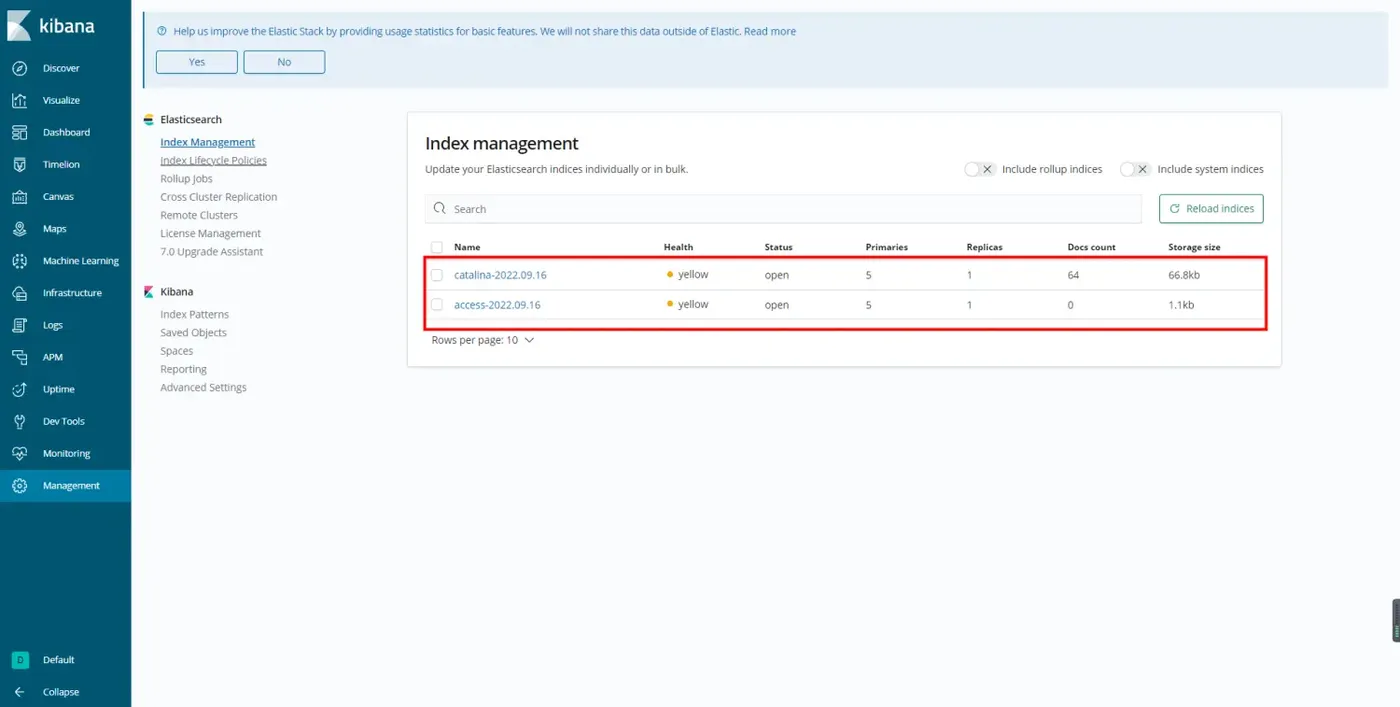The width and height of the screenshot is (1400, 707).
Task: Sort by the Name column header
Action: [467, 247]
